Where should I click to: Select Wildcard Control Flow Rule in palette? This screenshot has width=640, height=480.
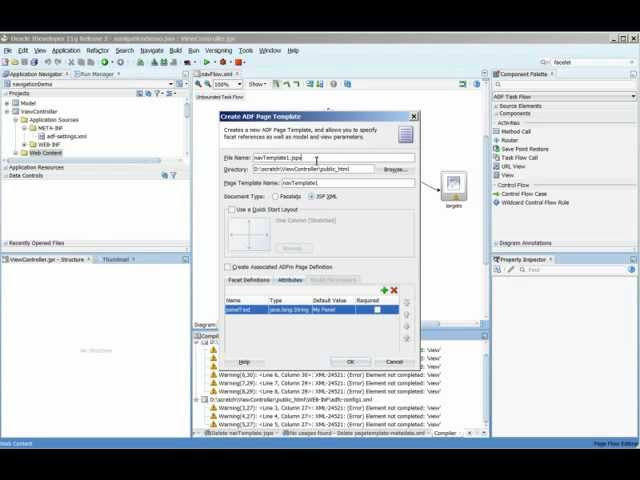click(535, 202)
